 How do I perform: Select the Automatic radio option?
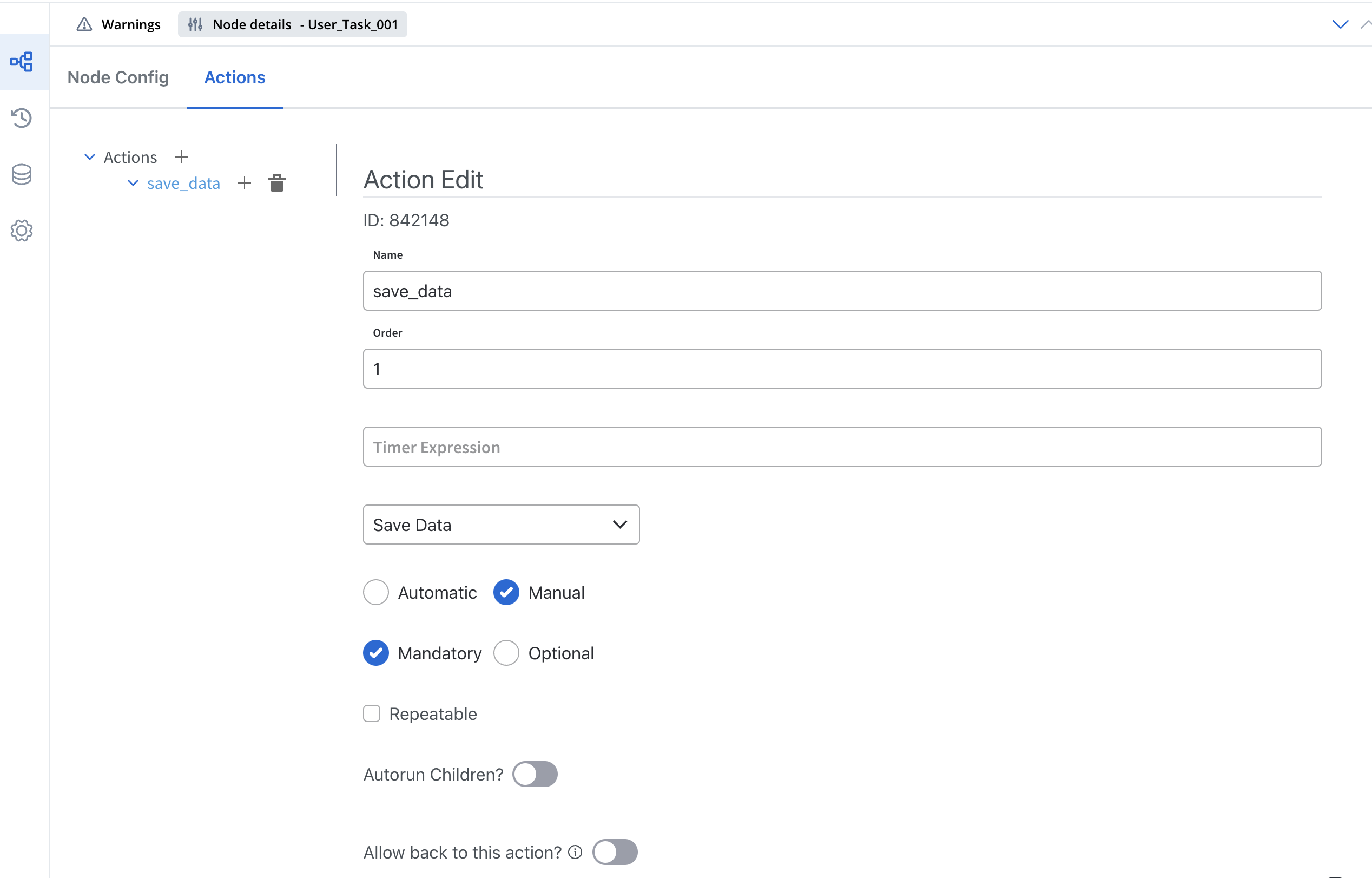click(376, 592)
